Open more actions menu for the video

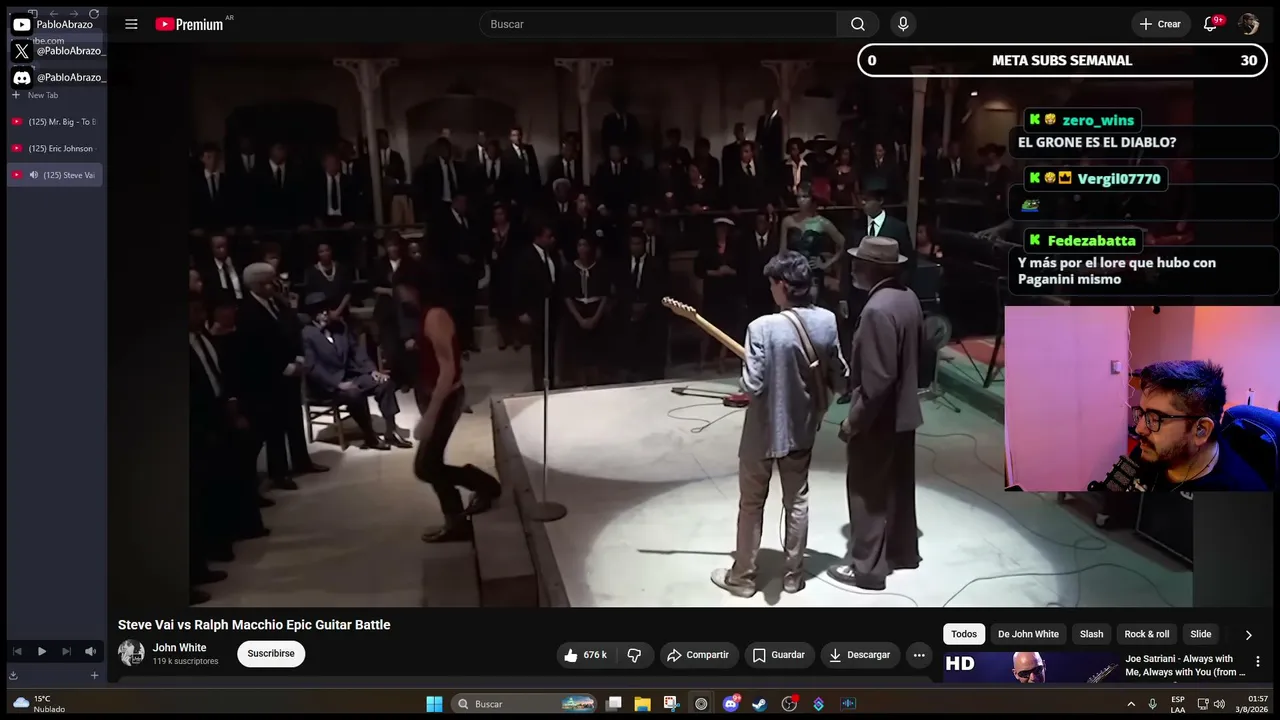tap(919, 655)
